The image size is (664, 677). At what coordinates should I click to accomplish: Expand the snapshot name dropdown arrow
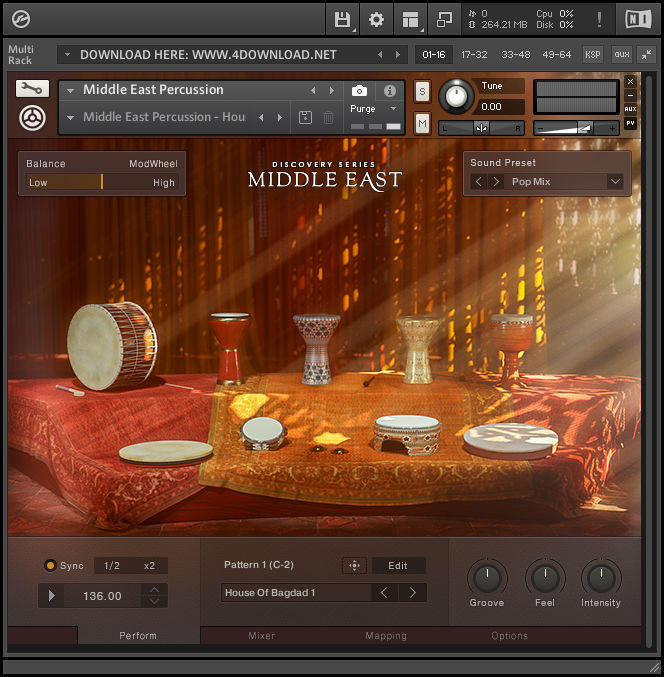tap(70, 117)
